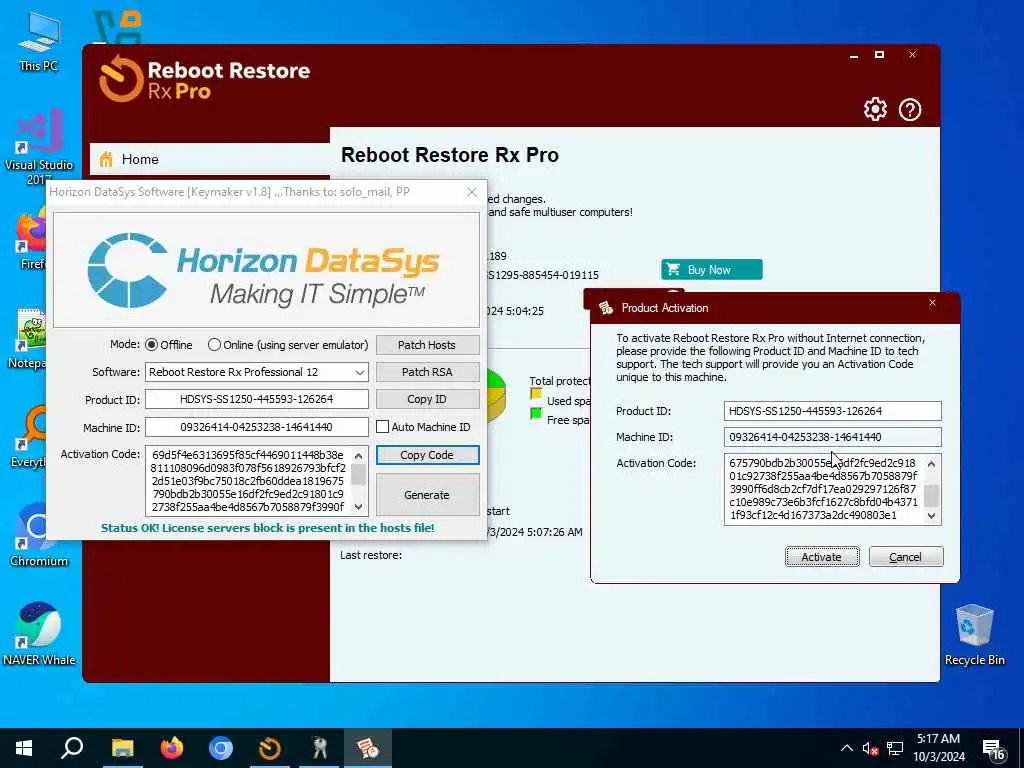This screenshot has width=1024, height=768.
Task: Open taskbar search magnifier
Action: tap(72, 748)
